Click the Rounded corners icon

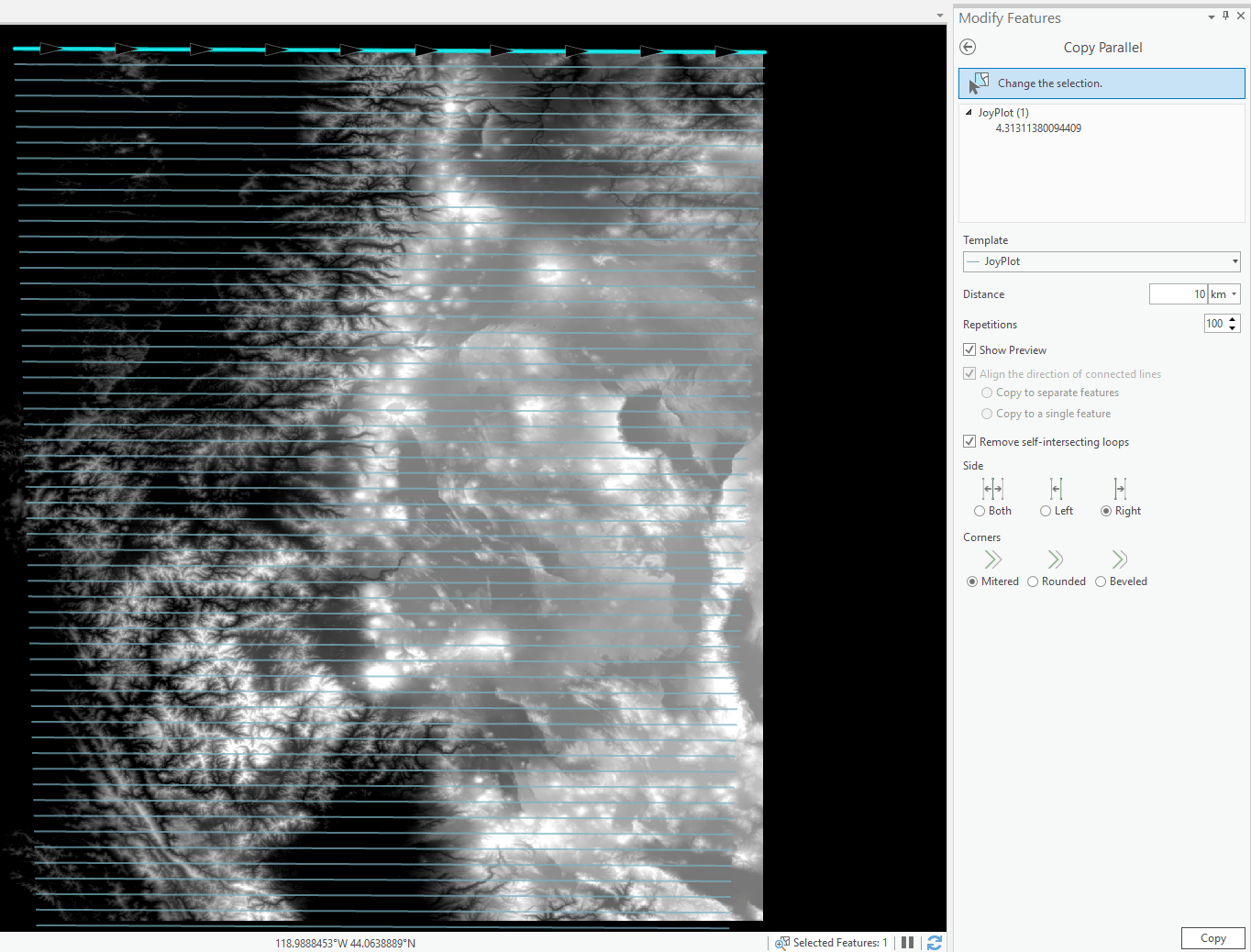1056,559
